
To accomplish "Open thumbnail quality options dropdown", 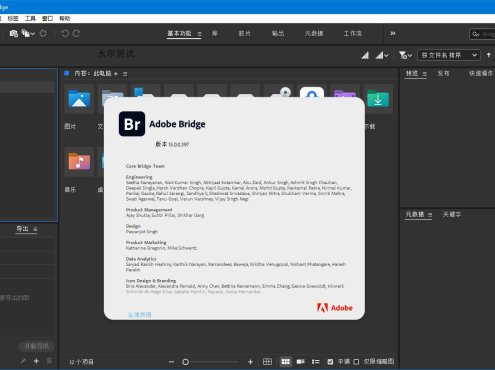I will 382,55.
